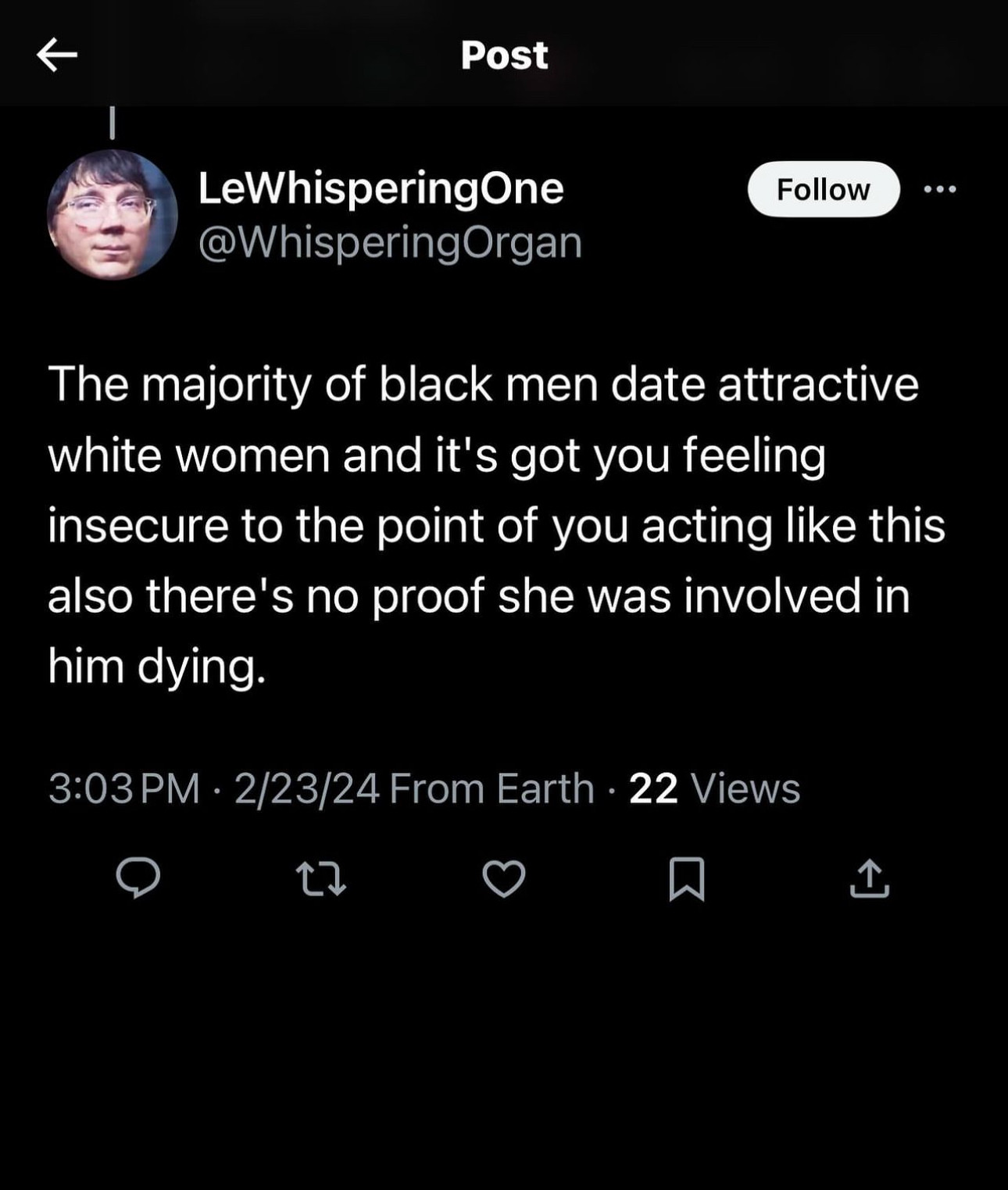Click the thread line above the avatar
This screenshot has height=1190, width=1008.
click(x=113, y=123)
